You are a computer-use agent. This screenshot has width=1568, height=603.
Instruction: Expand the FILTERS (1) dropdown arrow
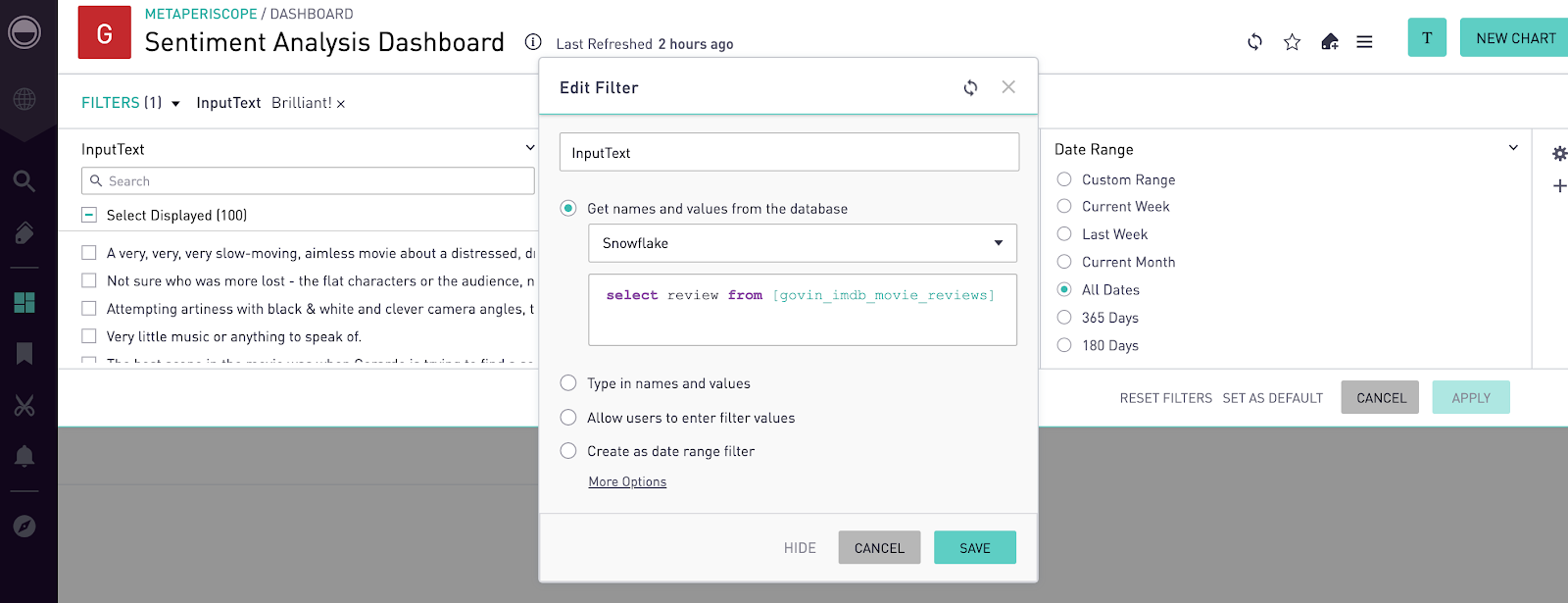click(175, 103)
